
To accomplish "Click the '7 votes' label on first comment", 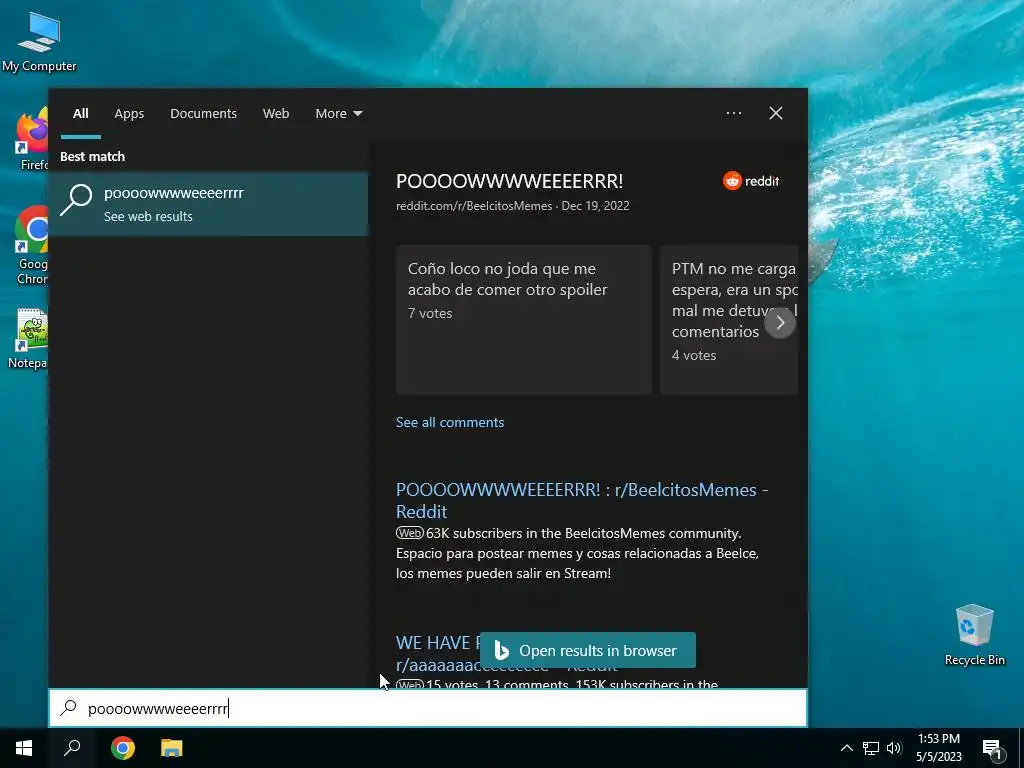I will pyautogui.click(x=430, y=313).
